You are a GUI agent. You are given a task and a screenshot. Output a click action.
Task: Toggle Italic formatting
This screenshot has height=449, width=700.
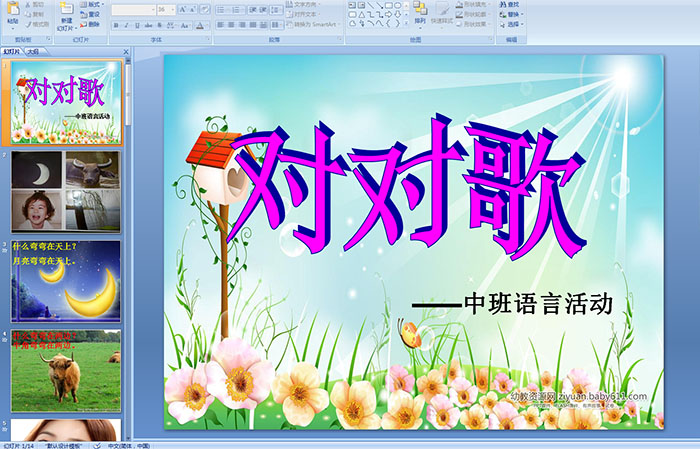pos(127,25)
